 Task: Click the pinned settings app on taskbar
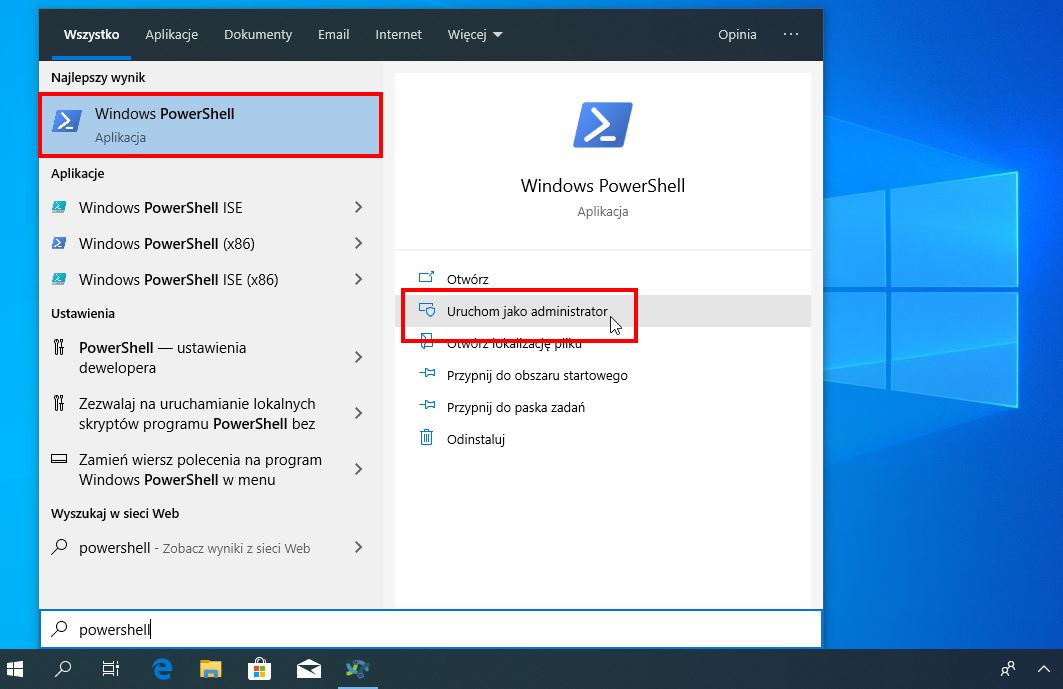[x=357, y=669]
